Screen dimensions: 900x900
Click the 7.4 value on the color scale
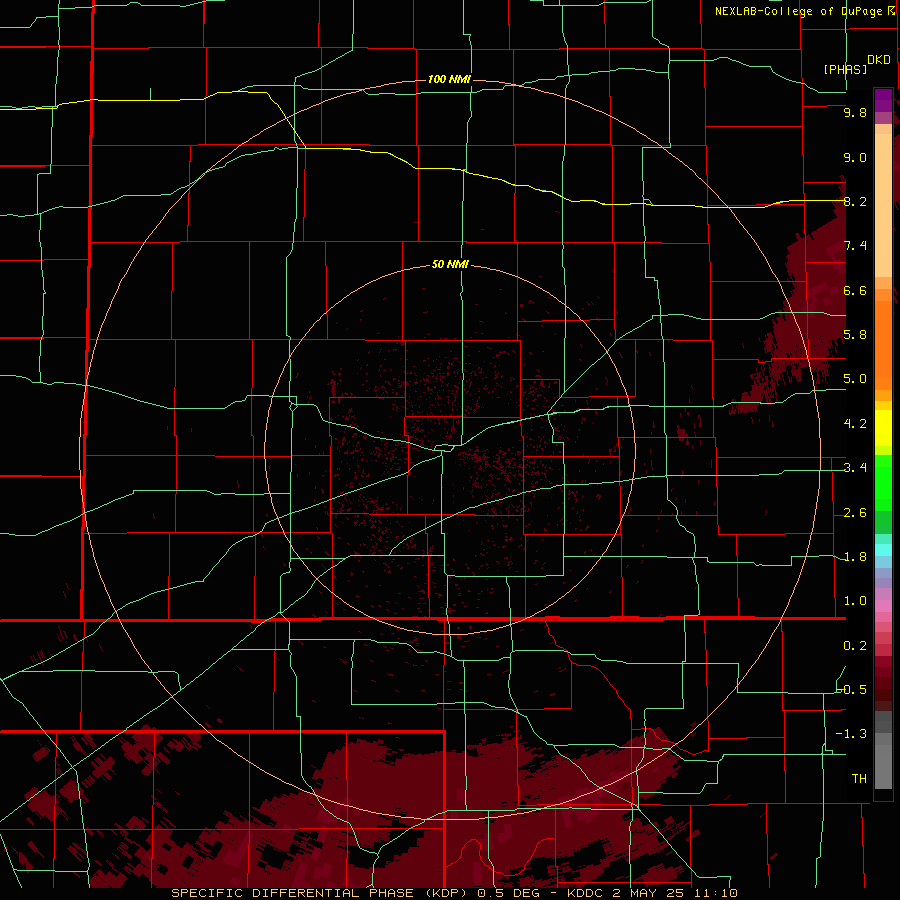pyautogui.click(x=855, y=246)
